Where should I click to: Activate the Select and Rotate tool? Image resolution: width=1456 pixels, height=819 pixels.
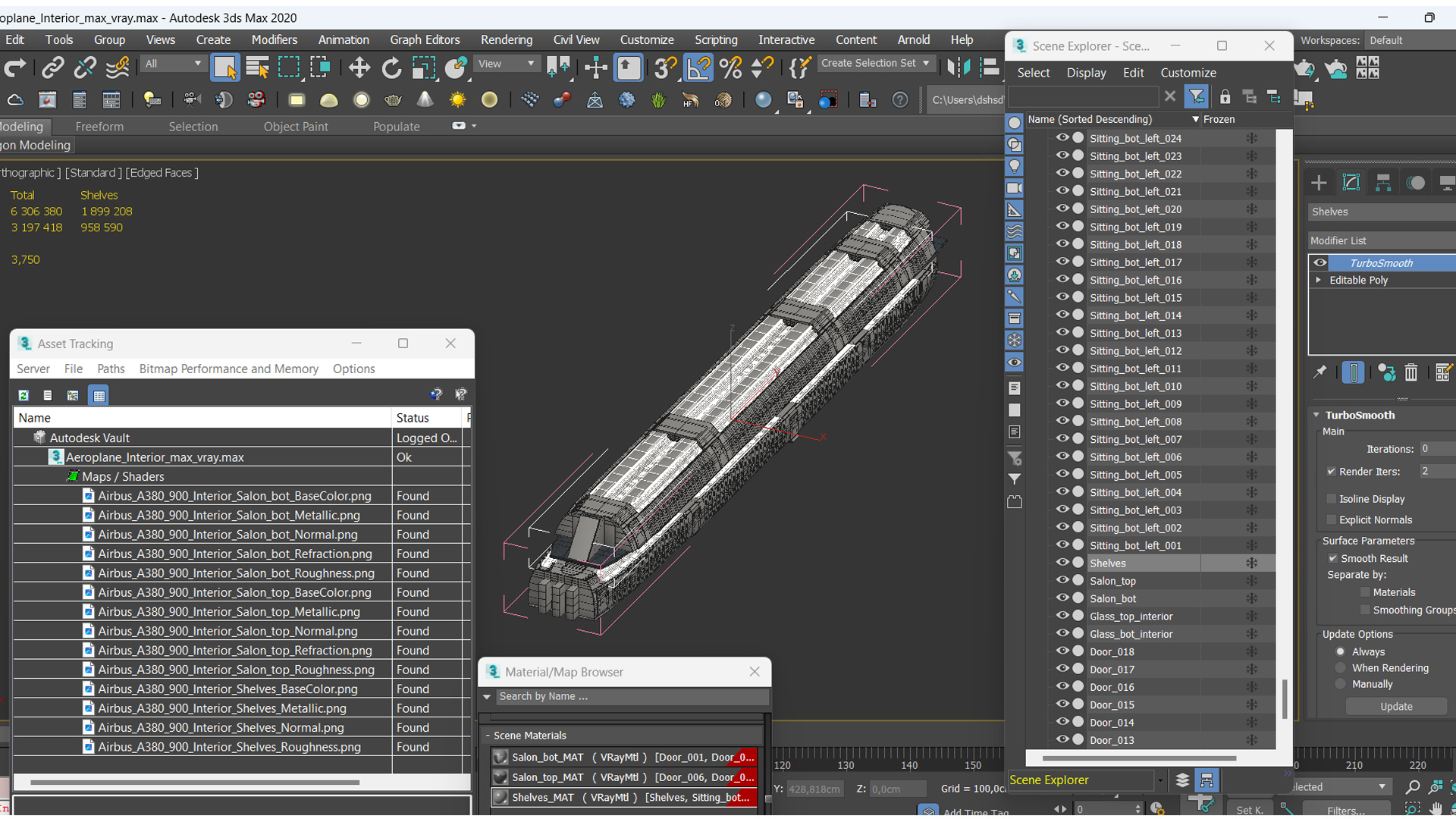pyautogui.click(x=391, y=67)
